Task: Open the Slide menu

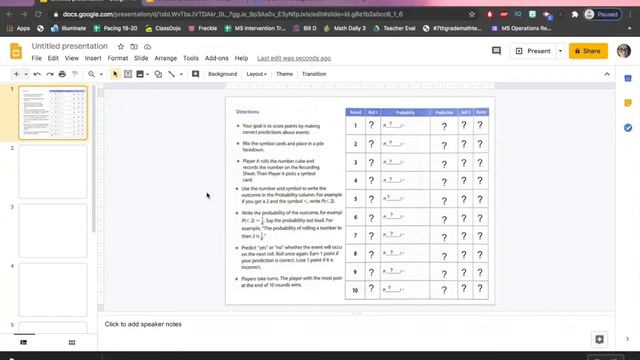Action: click(141, 58)
